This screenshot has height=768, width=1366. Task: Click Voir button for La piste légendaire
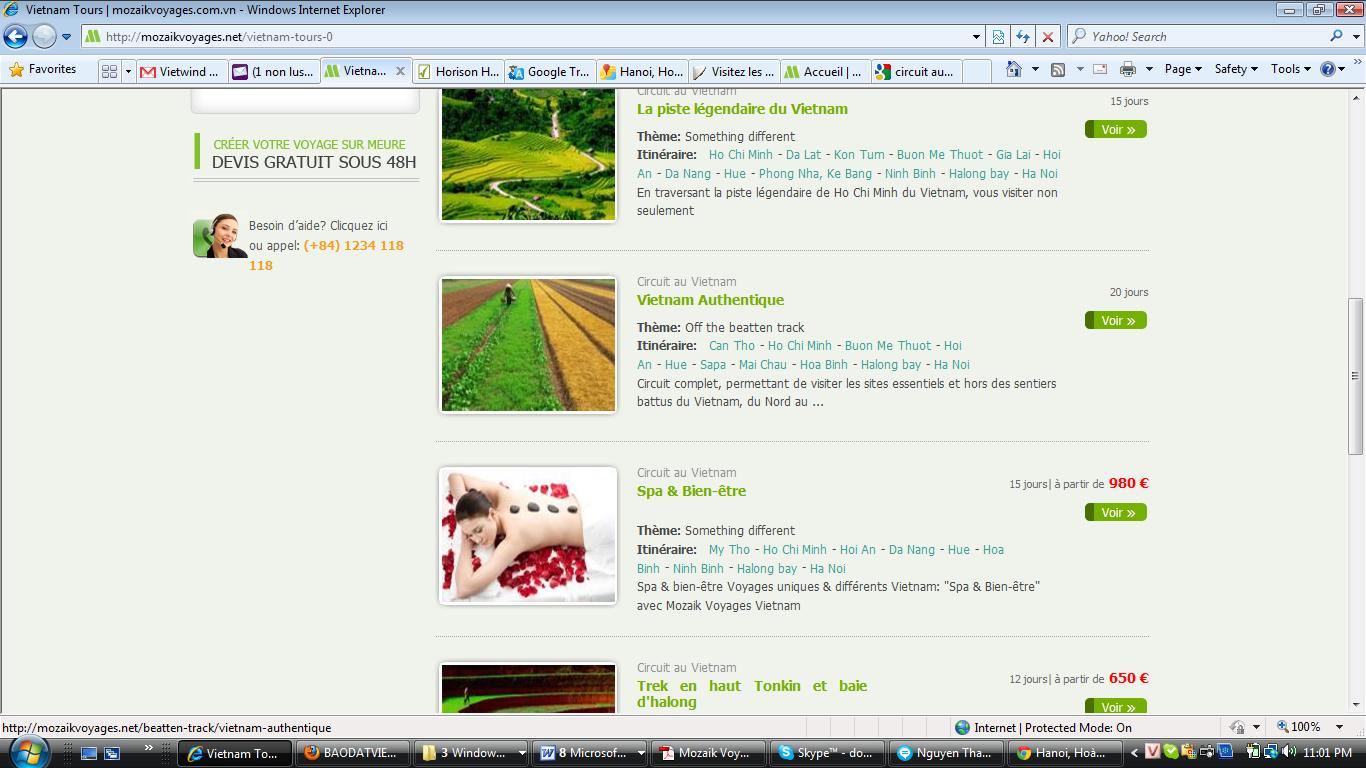click(1115, 129)
